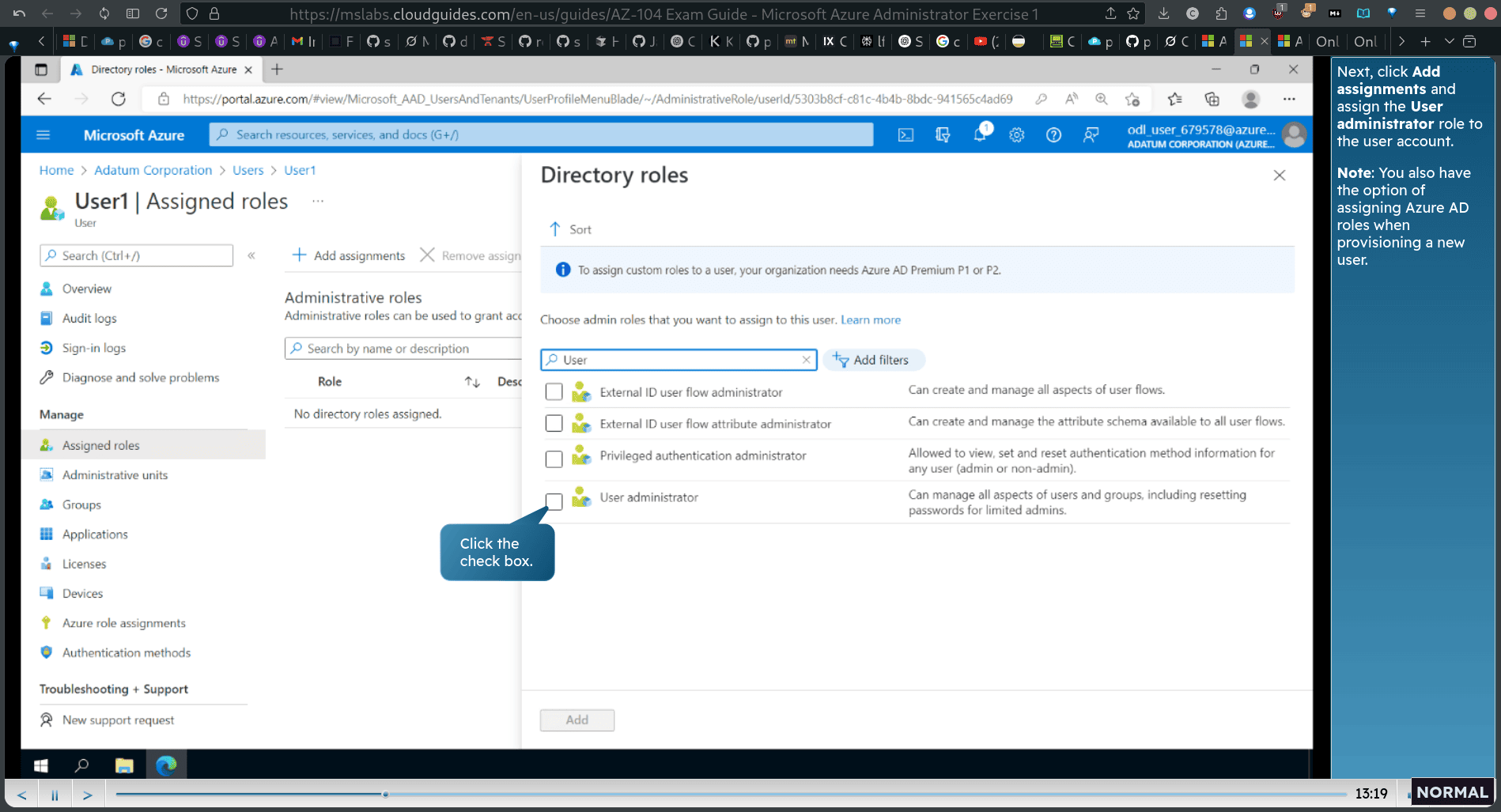Open Azure portal settings gear
The width and height of the screenshot is (1501, 812).
click(x=1017, y=135)
